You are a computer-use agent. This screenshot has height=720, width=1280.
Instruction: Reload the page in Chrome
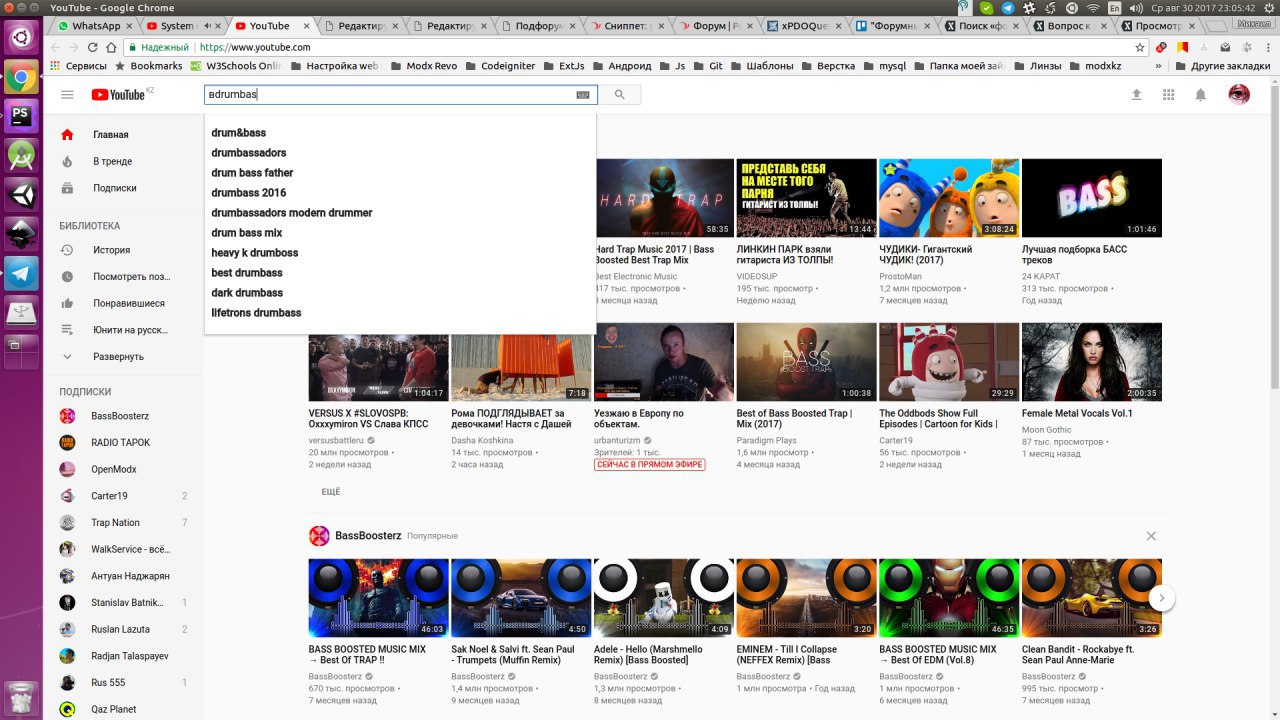click(94, 47)
